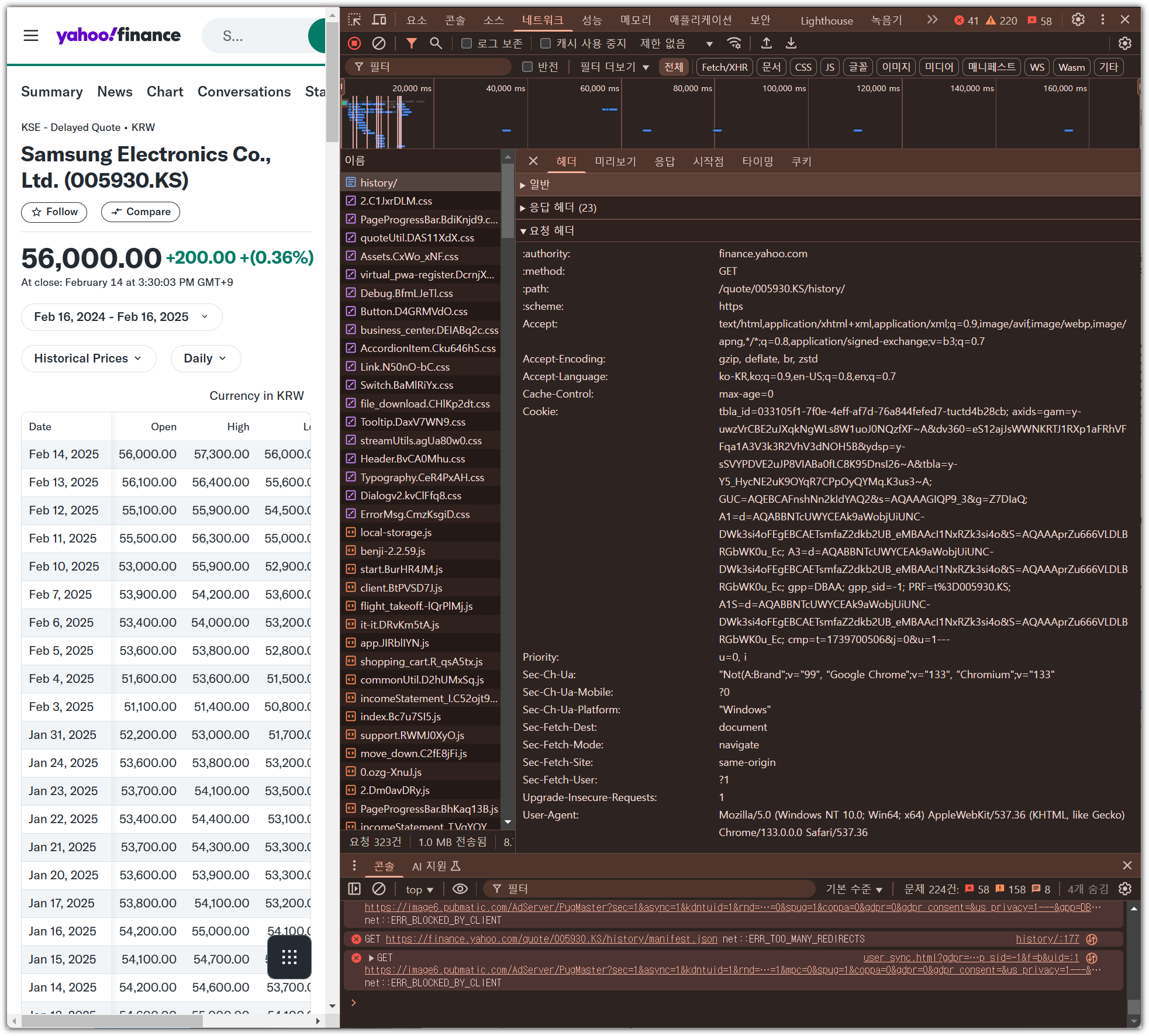Image resolution: width=1149 pixels, height=1036 pixels.
Task: Open the Historical Prices dropdown
Action: click(x=88, y=358)
